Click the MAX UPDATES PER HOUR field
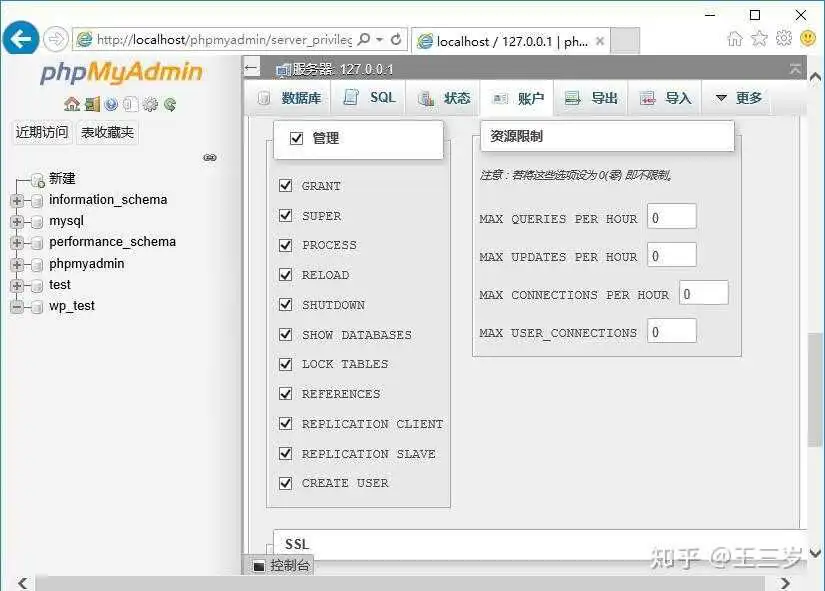825x591 pixels. (x=671, y=256)
